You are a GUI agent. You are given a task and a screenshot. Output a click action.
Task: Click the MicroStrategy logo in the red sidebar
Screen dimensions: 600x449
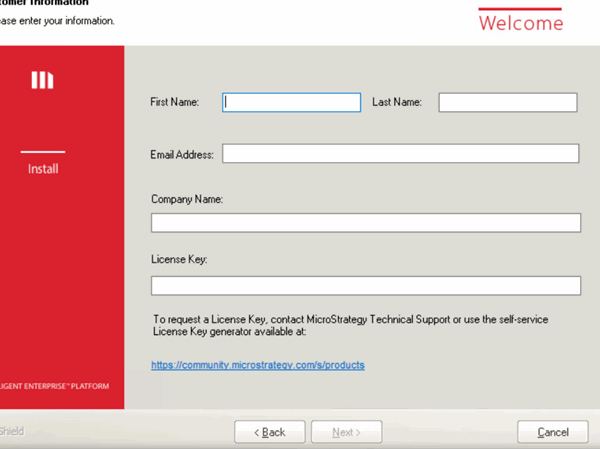coord(42,80)
